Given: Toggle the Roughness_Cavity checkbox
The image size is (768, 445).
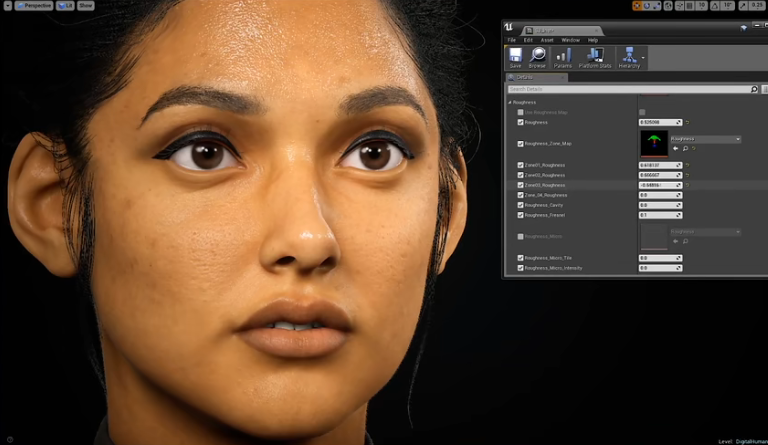Looking at the screenshot, I should tap(520, 205).
